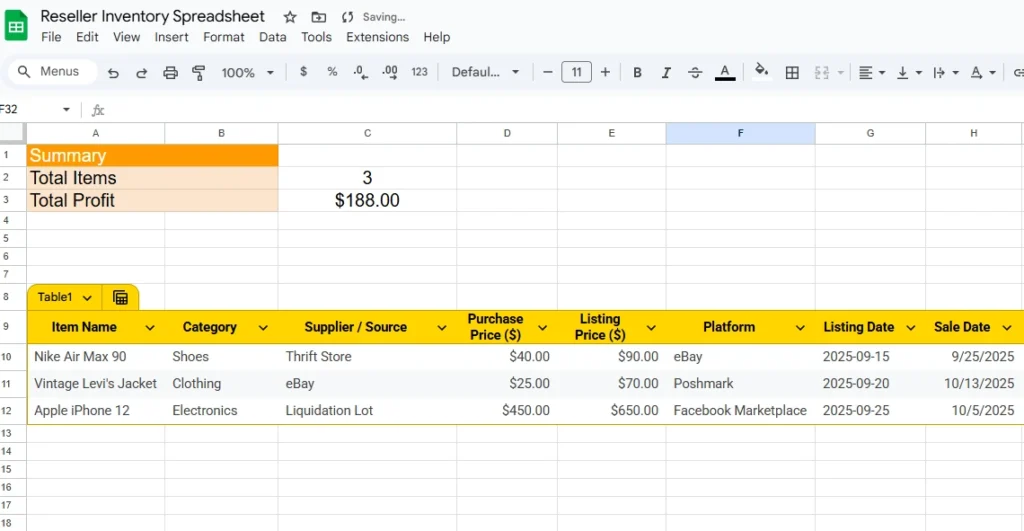The image size is (1024, 531).
Task: Open the Name box dropdown arrow
Action: 66,110
